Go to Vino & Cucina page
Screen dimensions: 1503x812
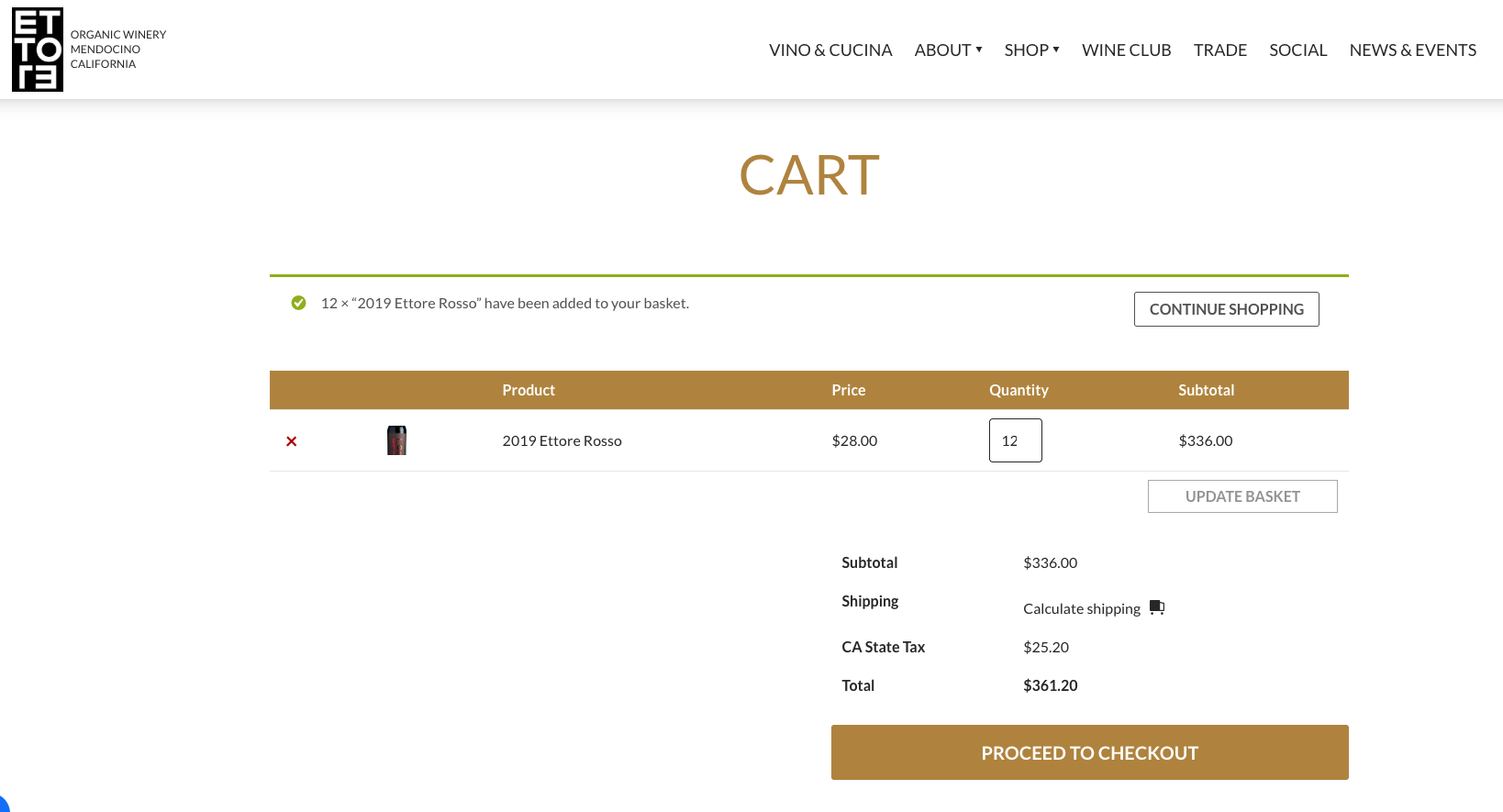pos(830,50)
